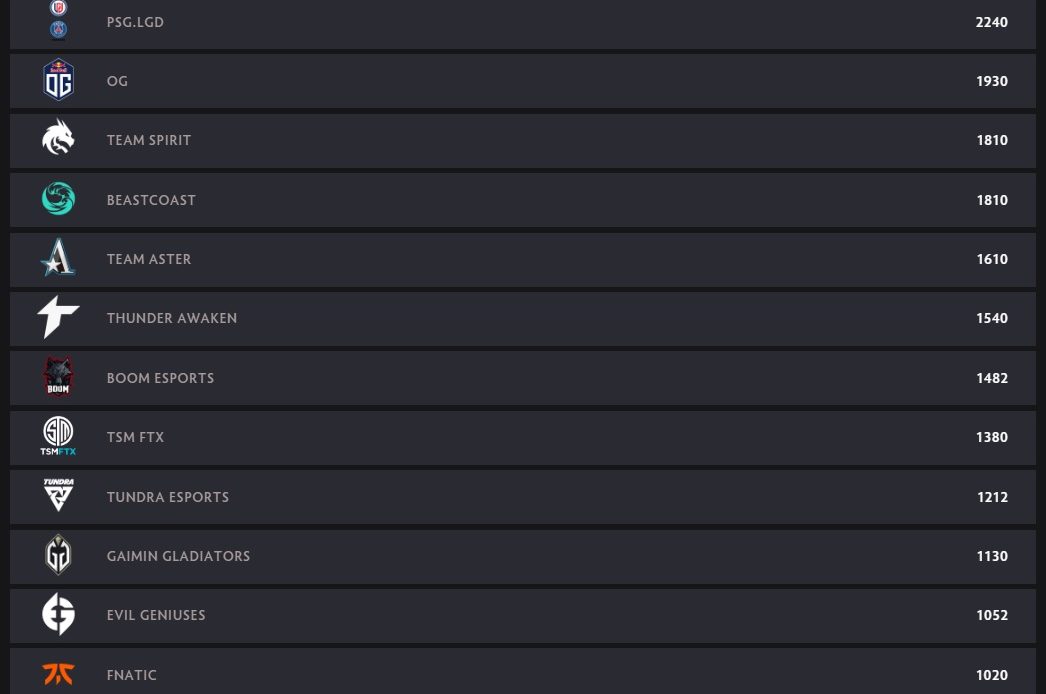Open the BEASTCOAST team link
The height and width of the screenshot is (694, 1046).
pos(151,200)
